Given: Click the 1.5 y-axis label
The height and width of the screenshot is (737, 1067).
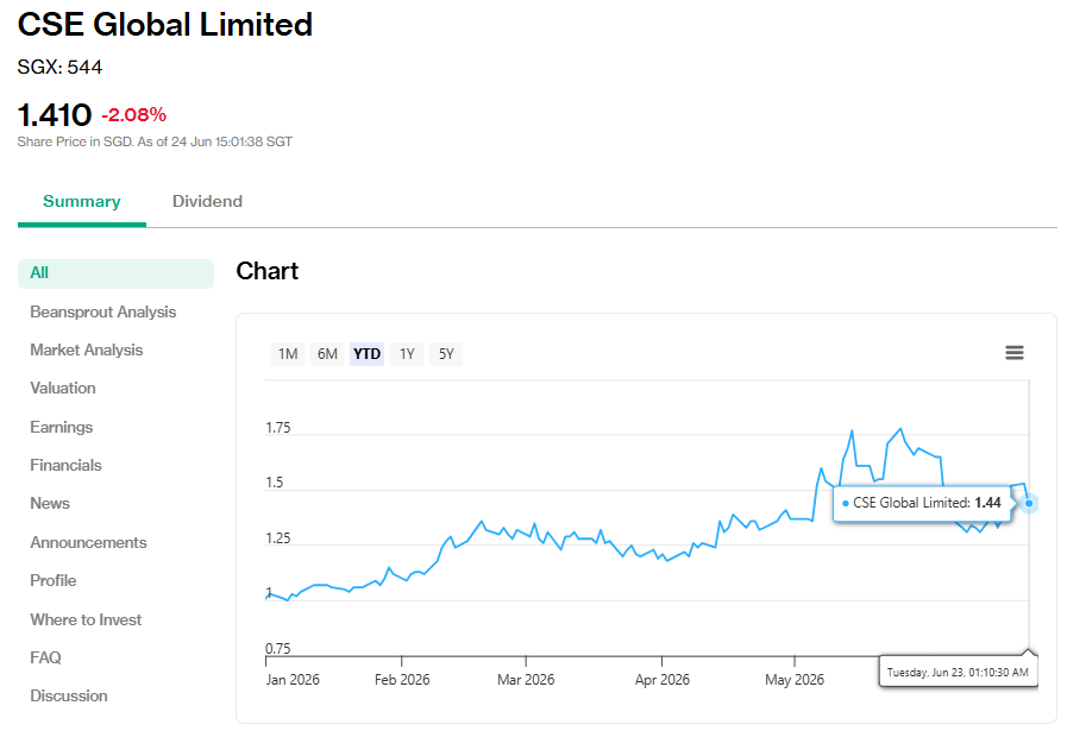Looking at the screenshot, I should (274, 482).
